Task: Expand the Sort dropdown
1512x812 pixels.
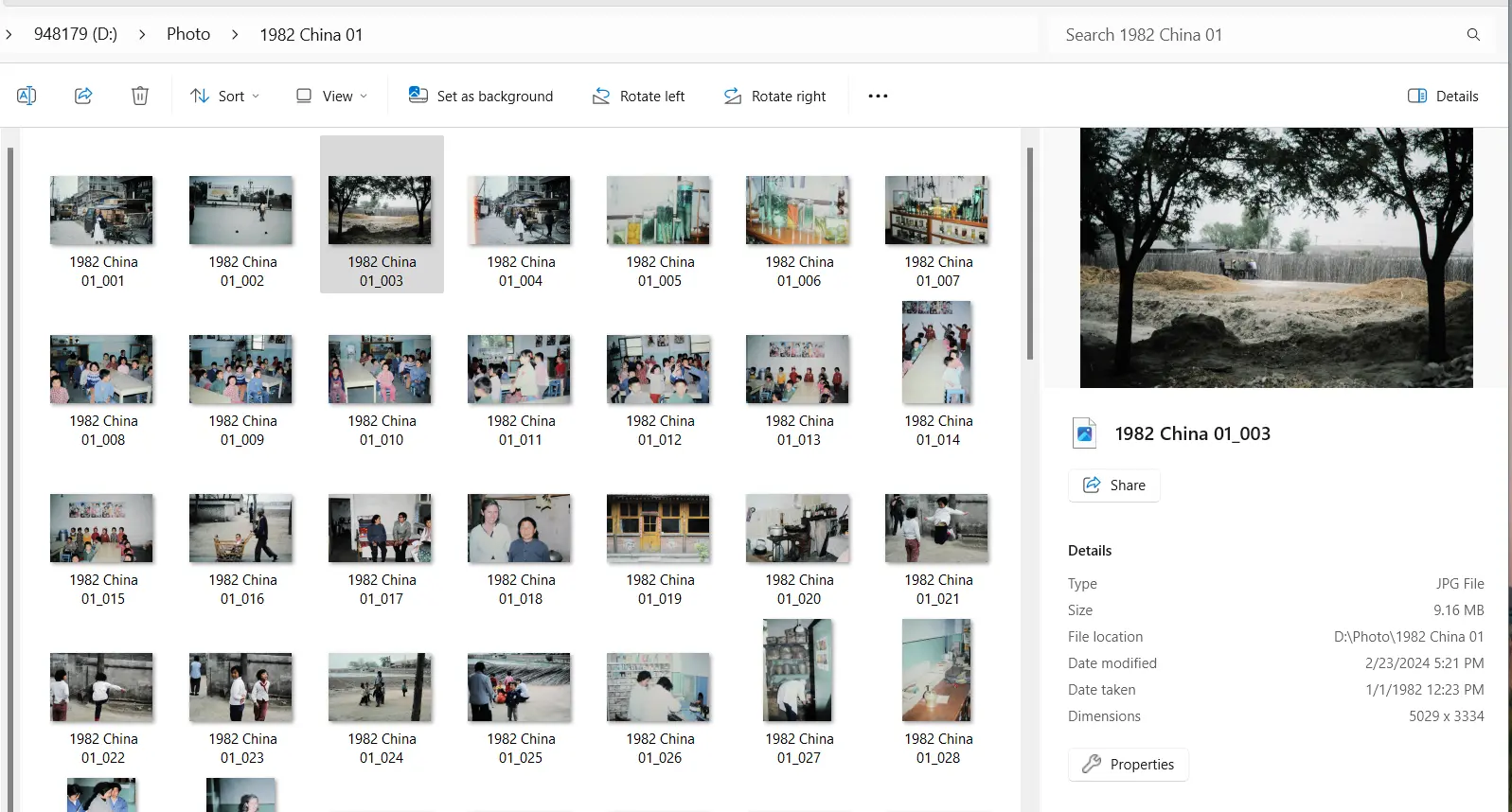Action: [x=225, y=96]
